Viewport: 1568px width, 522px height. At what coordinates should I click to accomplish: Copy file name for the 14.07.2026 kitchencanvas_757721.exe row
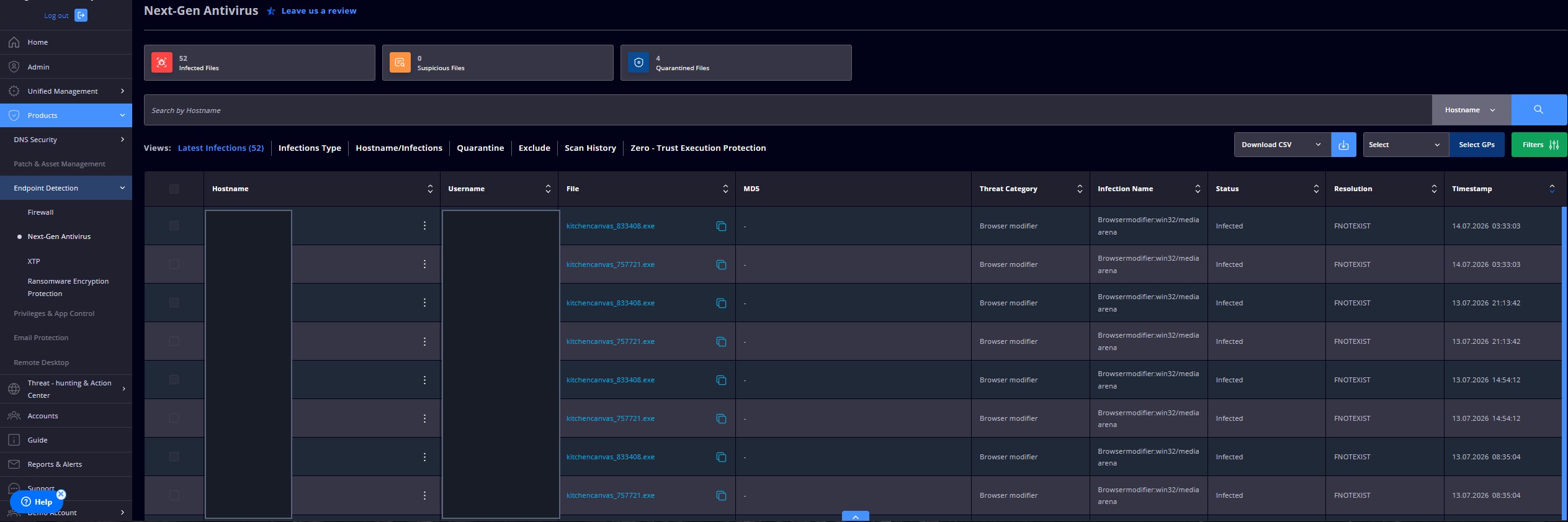click(x=721, y=264)
